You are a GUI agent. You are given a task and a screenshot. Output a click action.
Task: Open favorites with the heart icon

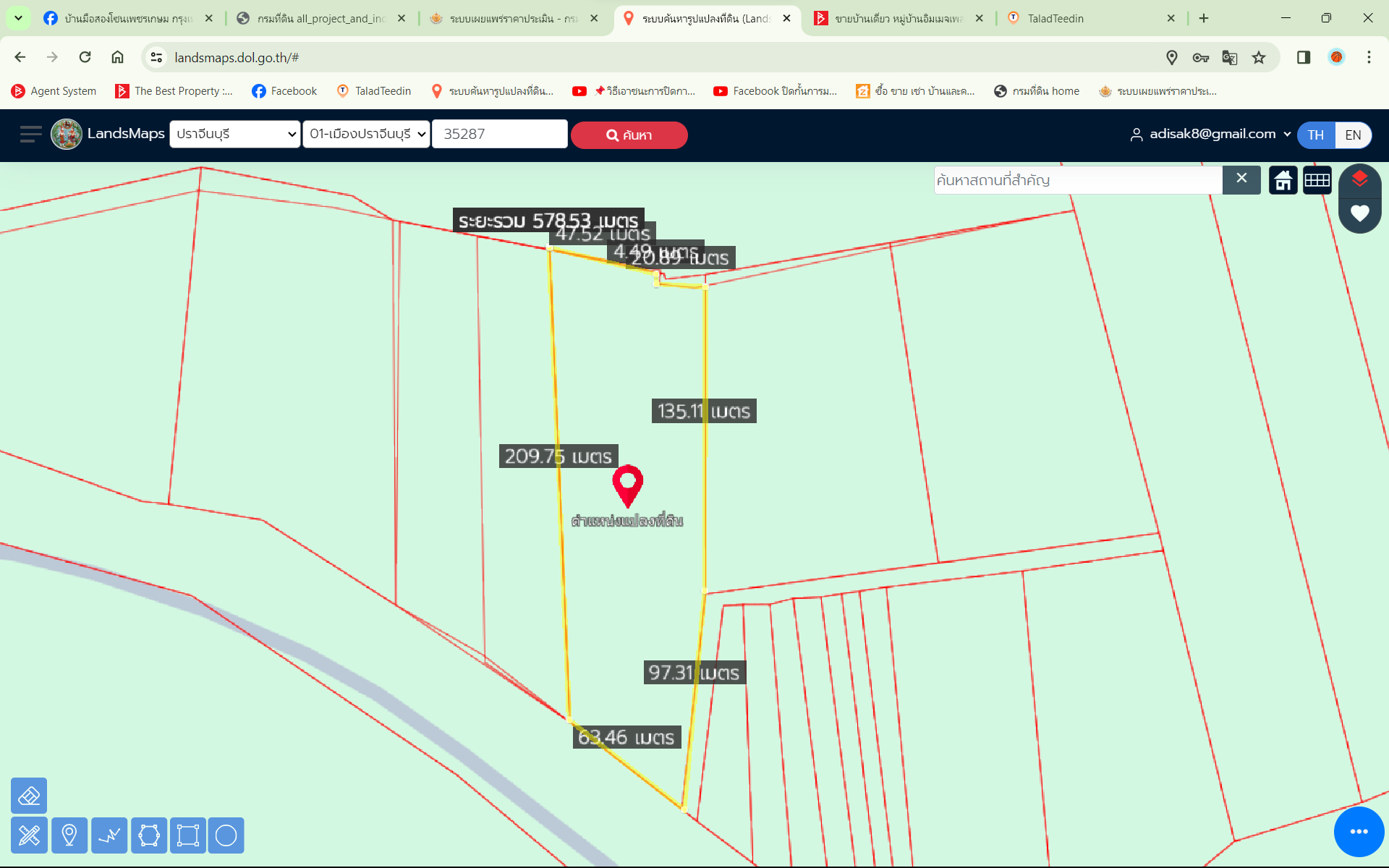[x=1359, y=213]
